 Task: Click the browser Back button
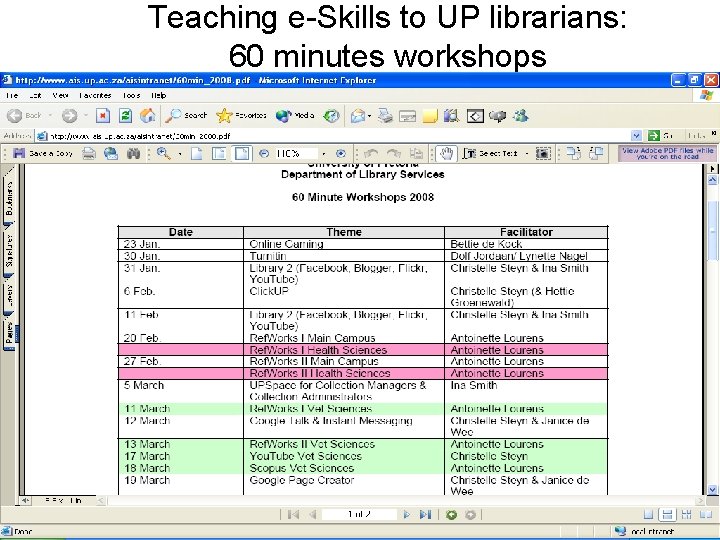coord(24,115)
